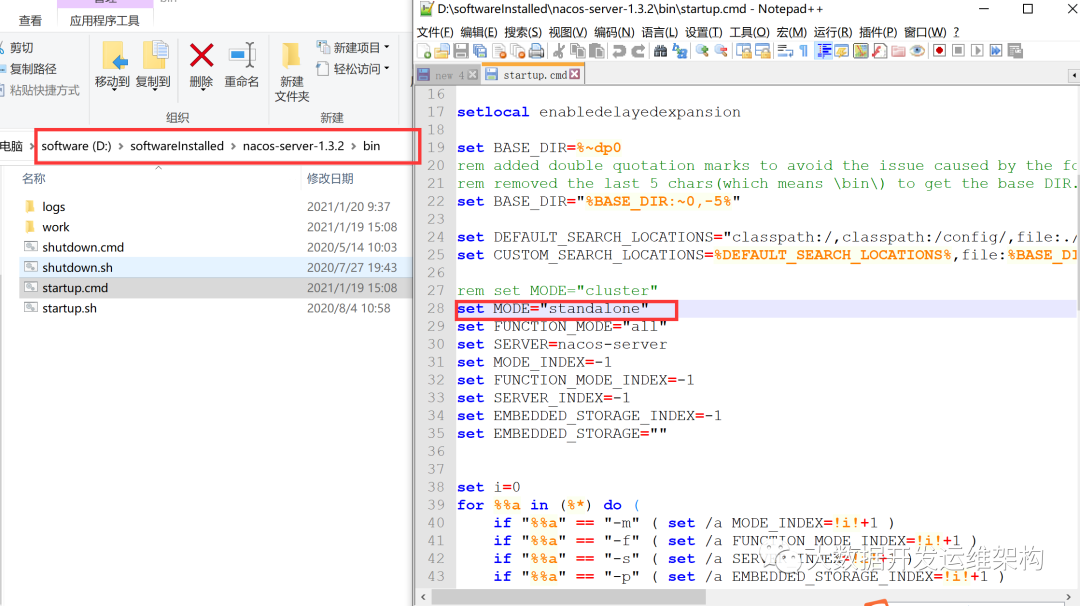Toggle indent guide icon in toolbar
This screenshot has width=1080, height=606.
[823, 51]
